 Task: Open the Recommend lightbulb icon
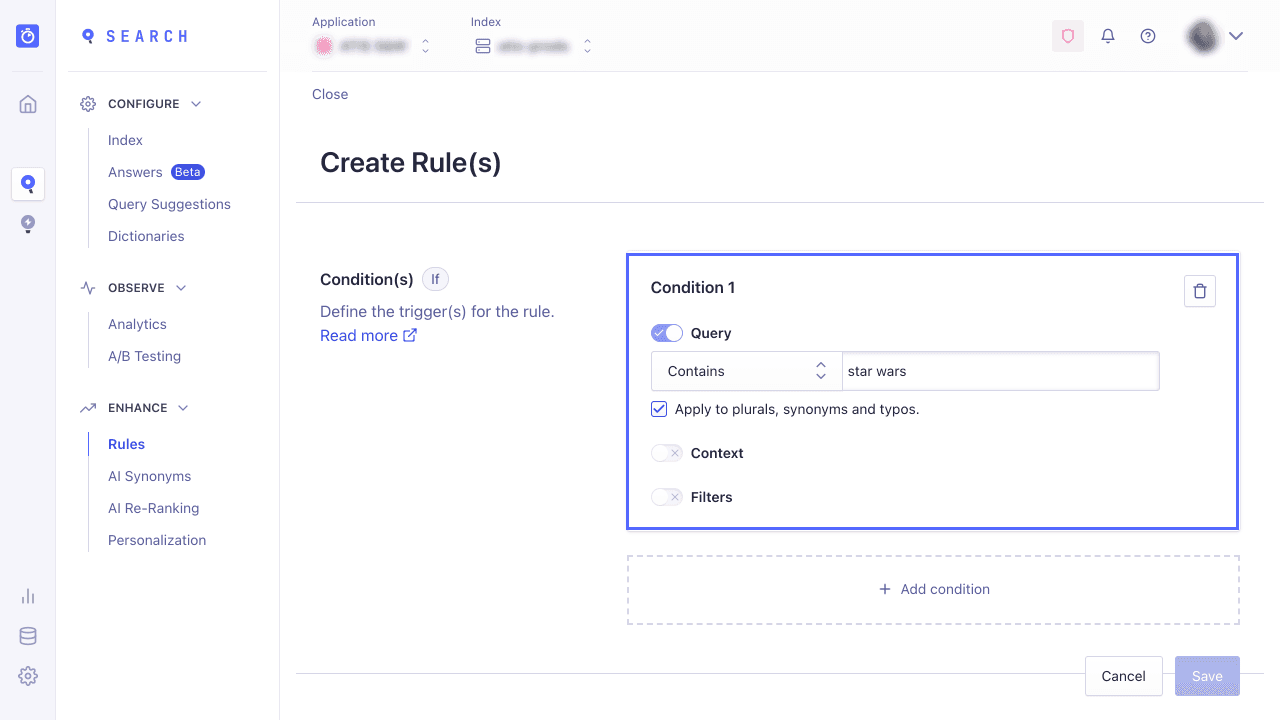pos(28,224)
